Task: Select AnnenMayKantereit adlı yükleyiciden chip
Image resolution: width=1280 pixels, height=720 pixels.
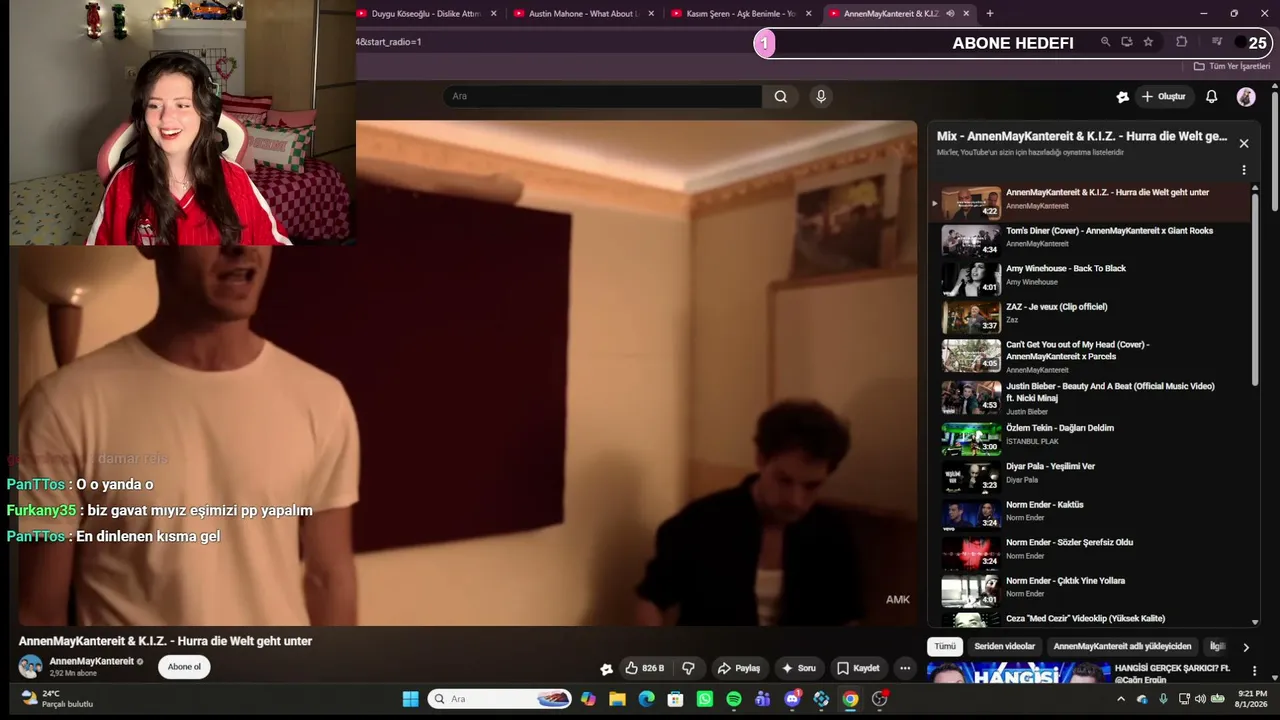Action: [x=1122, y=647]
